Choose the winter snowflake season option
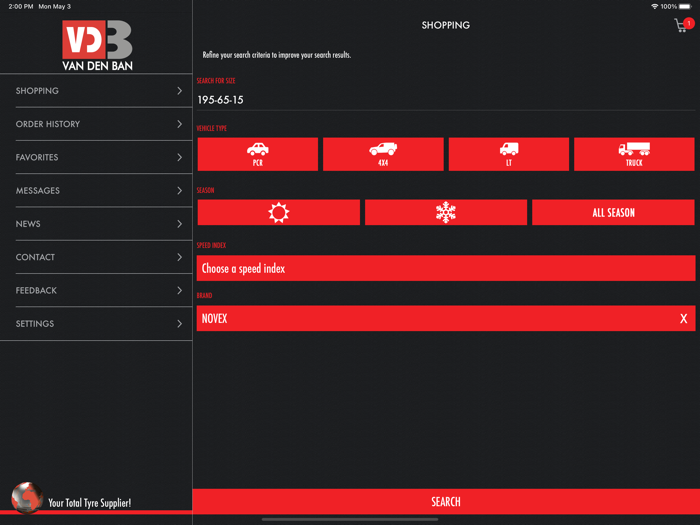Image resolution: width=700 pixels, height=525 pixels. 446,212
